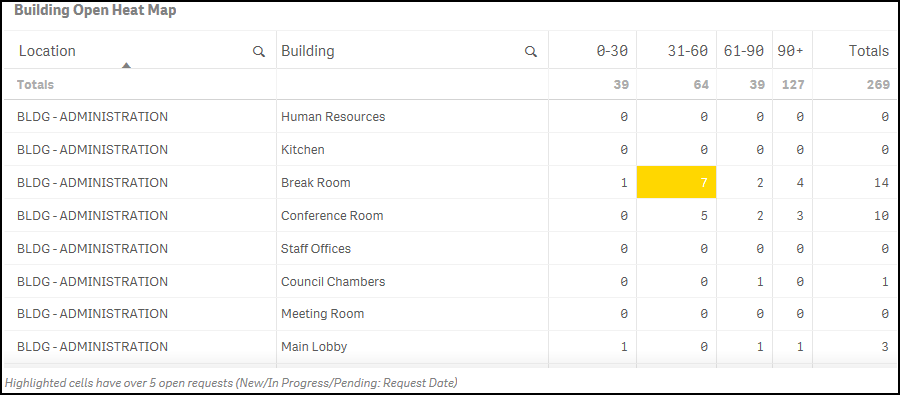The image size is (900, 395).
Task: Toggle sort arrow under Location header
Action: click(x=126, y=65)
